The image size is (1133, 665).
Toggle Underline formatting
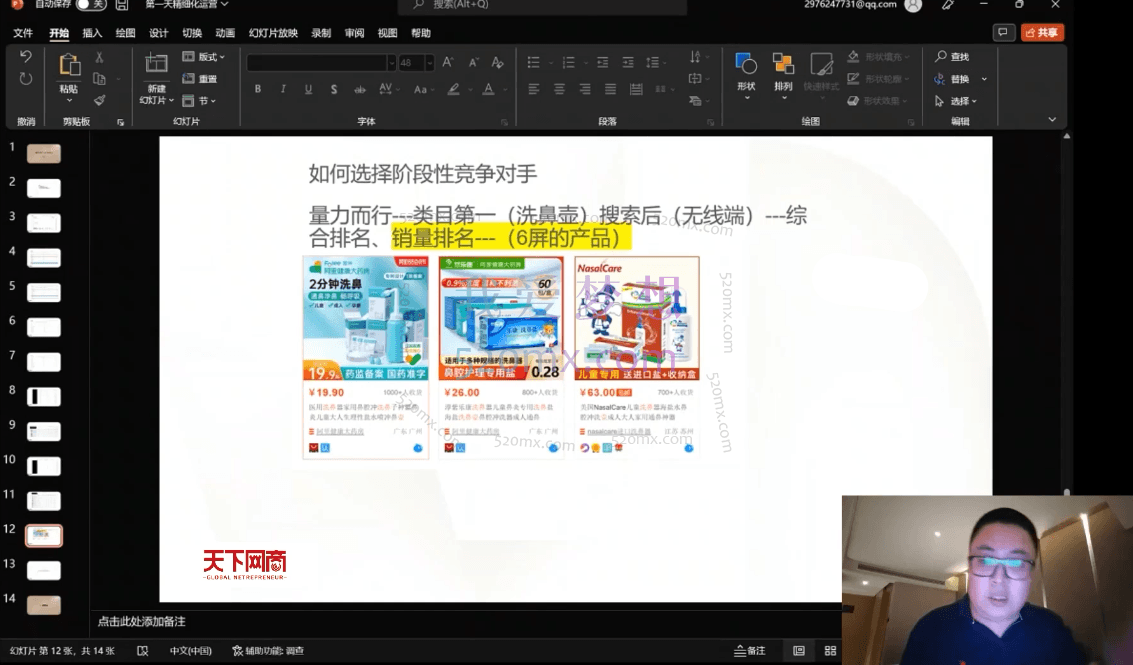coord(309,90)
